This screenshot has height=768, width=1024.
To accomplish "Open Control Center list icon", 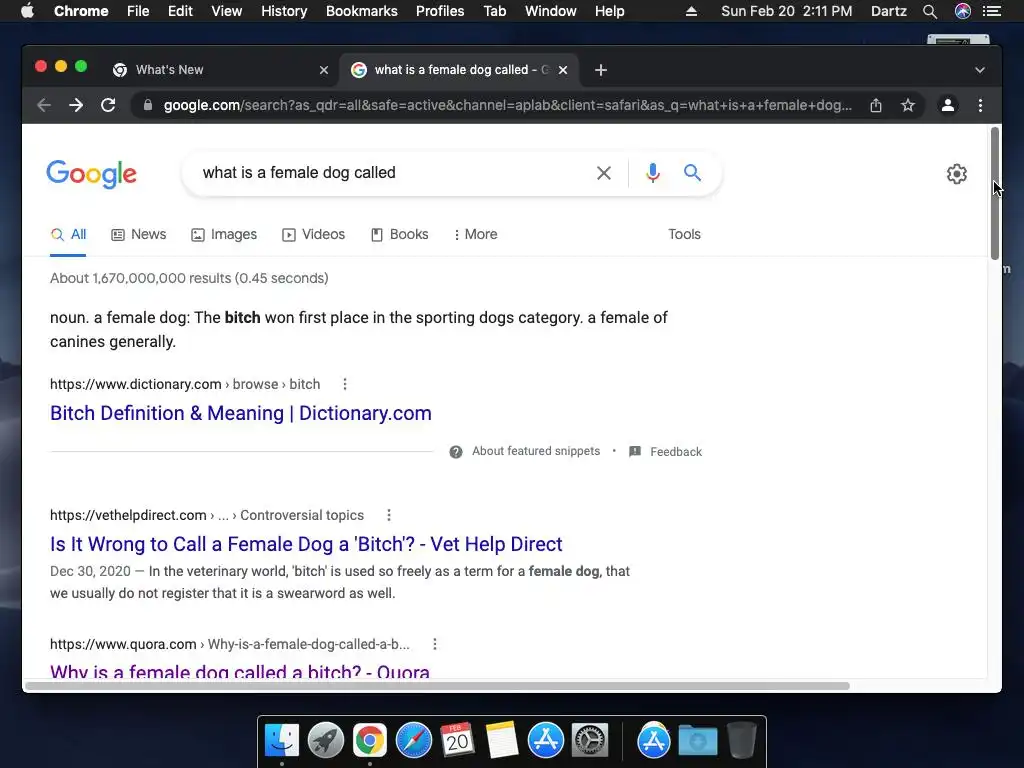I will tap(991, 11).
